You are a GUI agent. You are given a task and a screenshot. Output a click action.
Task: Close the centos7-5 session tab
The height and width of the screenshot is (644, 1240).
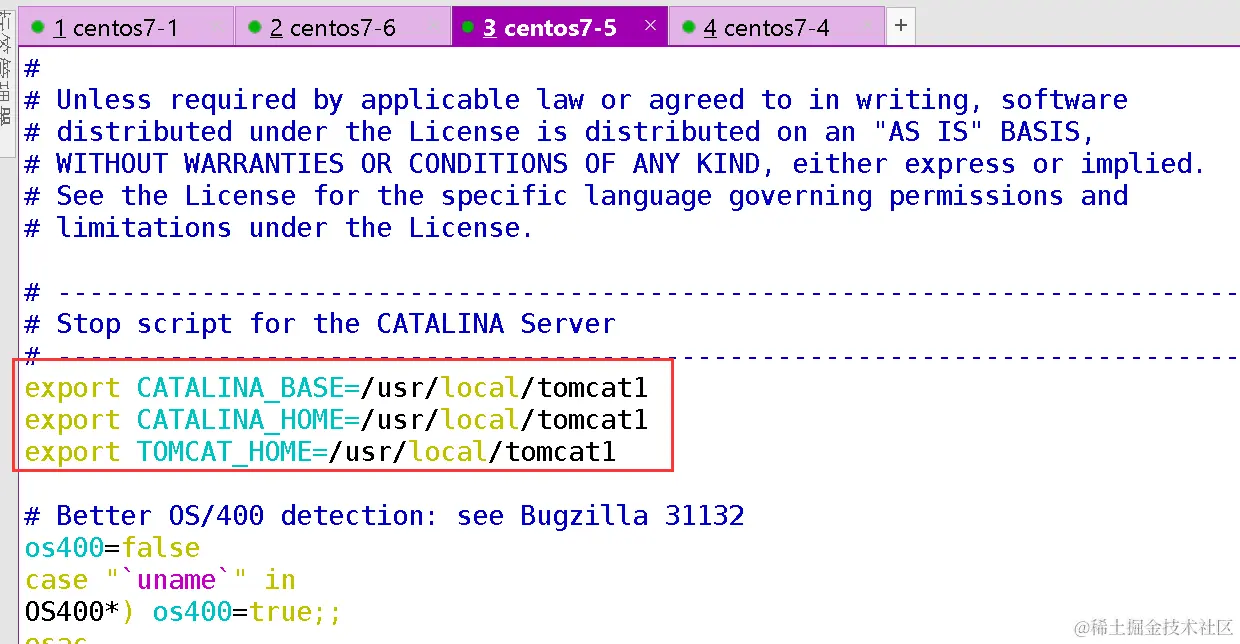click(x=650, y=26)
